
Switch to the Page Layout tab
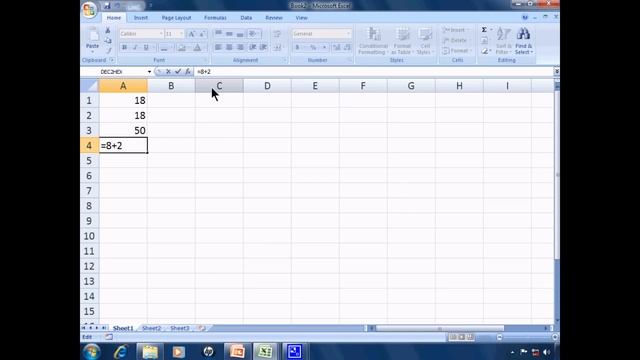176,18
